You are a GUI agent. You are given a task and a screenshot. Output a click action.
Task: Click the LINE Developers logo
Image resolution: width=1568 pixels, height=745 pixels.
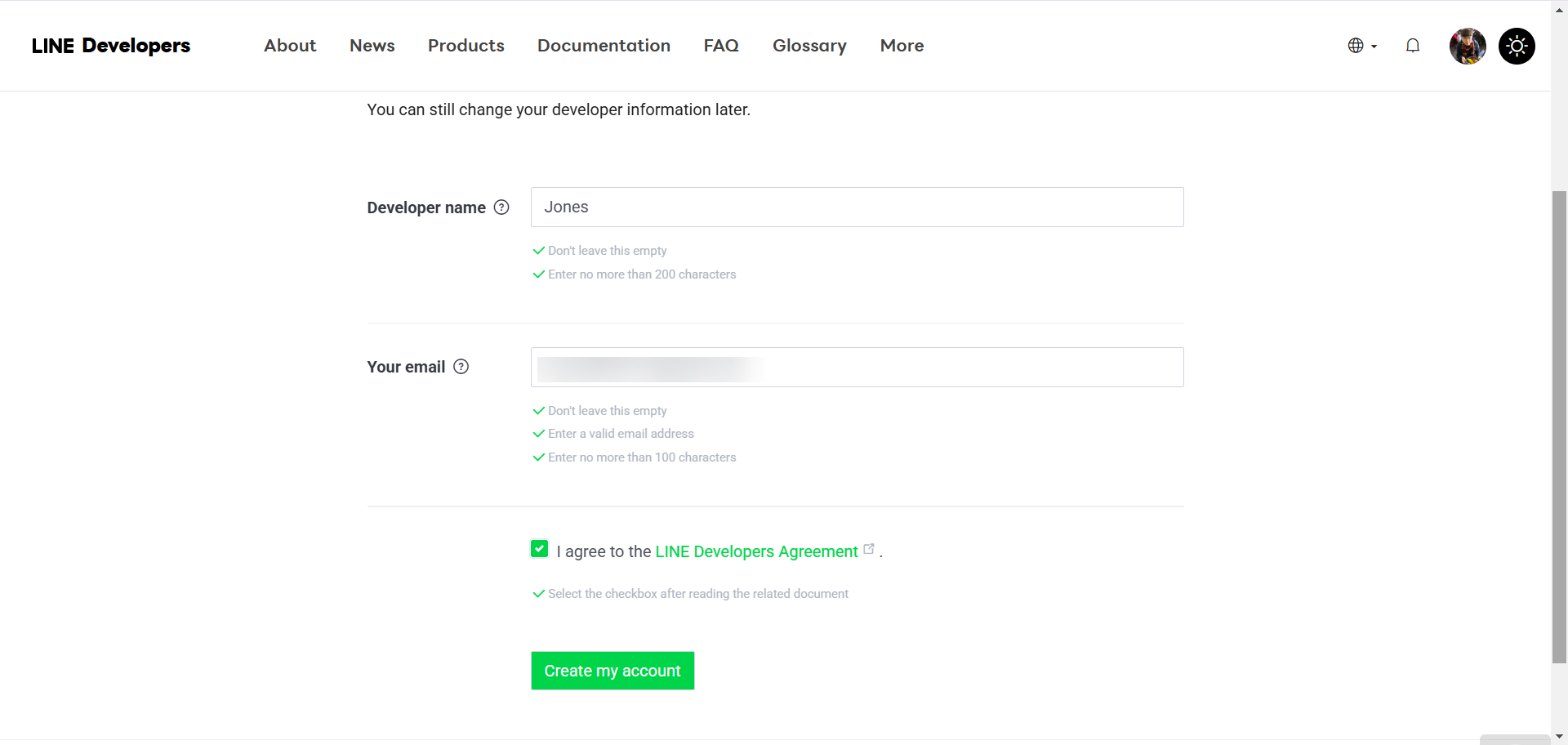tap(111, 46)
